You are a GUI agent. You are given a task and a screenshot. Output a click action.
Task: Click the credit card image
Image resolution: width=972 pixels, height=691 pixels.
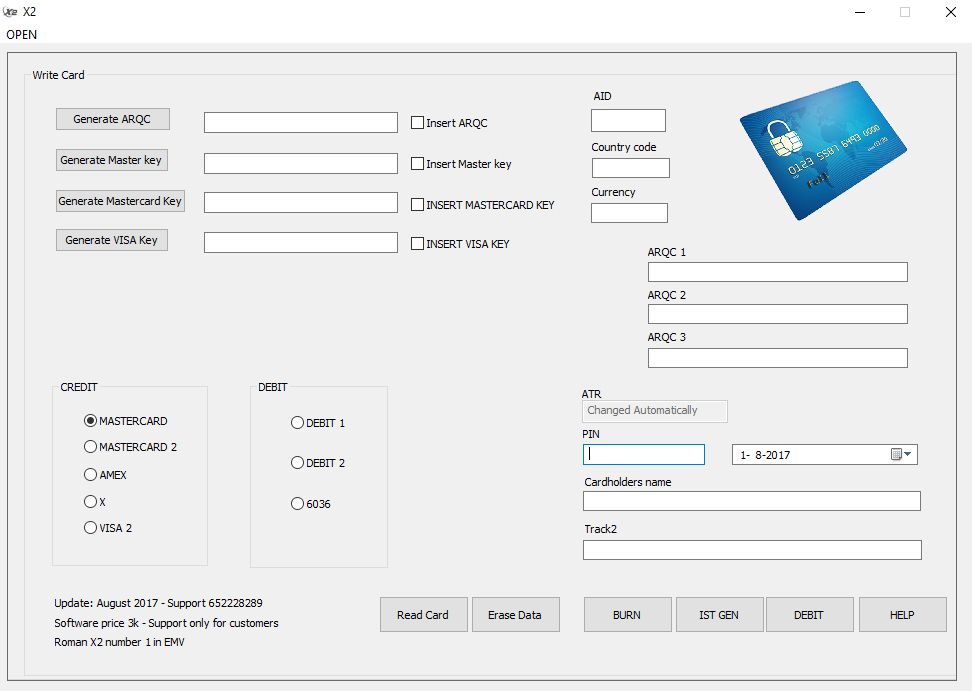pos(823,150)
